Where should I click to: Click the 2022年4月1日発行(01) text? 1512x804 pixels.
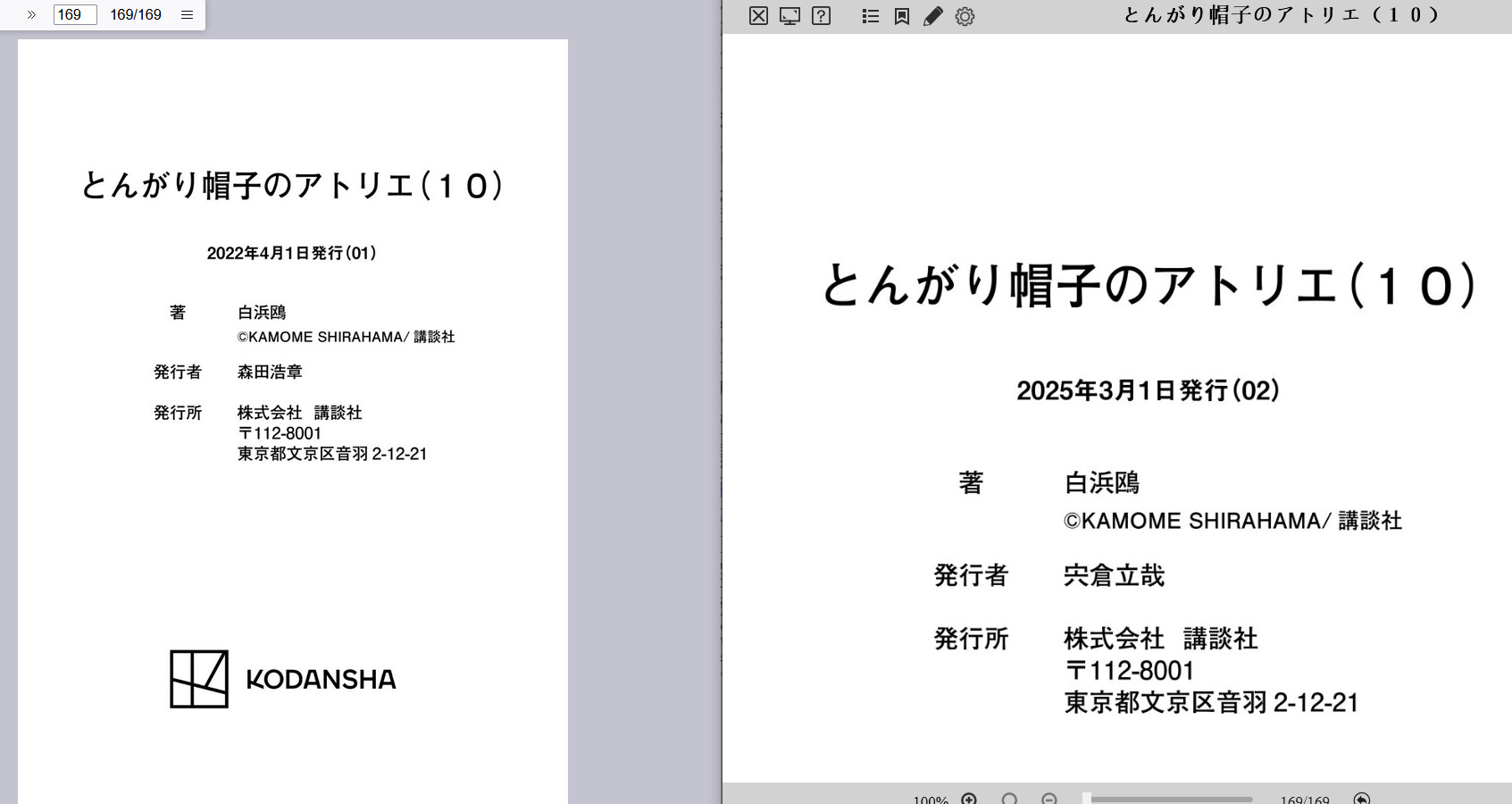click(x=292, y=253)
